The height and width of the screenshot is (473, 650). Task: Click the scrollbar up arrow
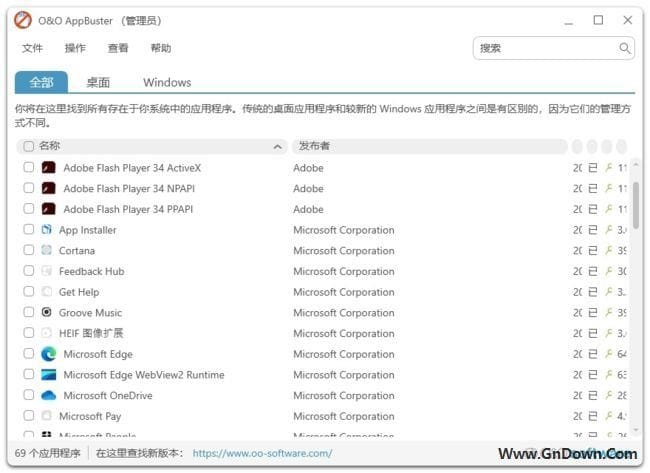click(x=635, y=165)
